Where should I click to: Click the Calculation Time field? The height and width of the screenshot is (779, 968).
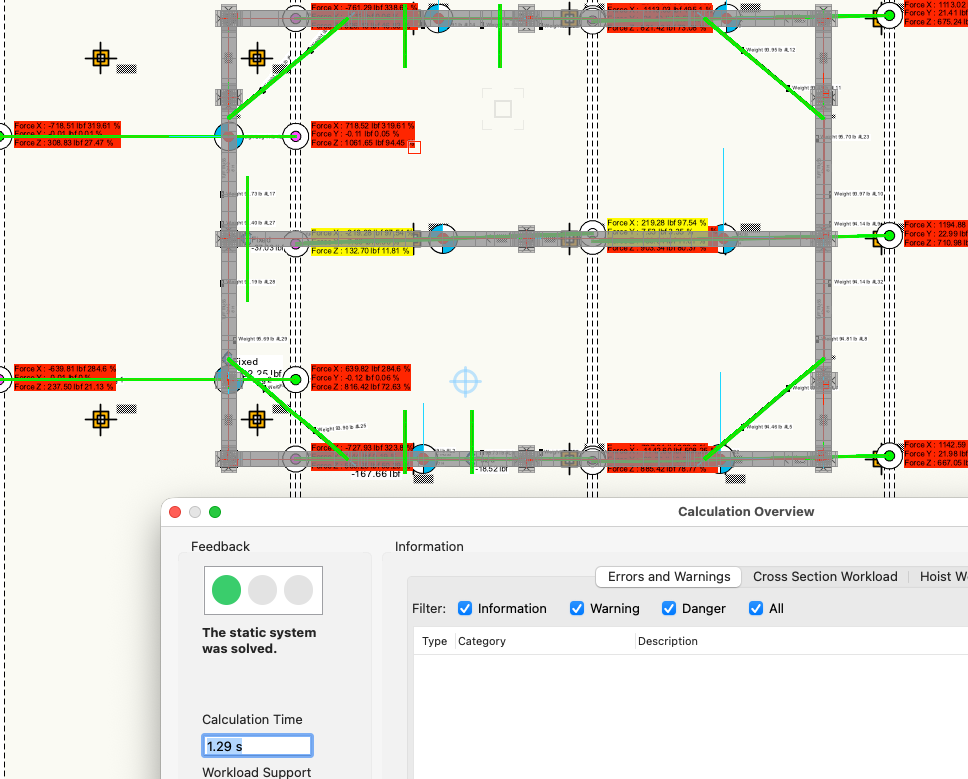click(x=257, y=746)
